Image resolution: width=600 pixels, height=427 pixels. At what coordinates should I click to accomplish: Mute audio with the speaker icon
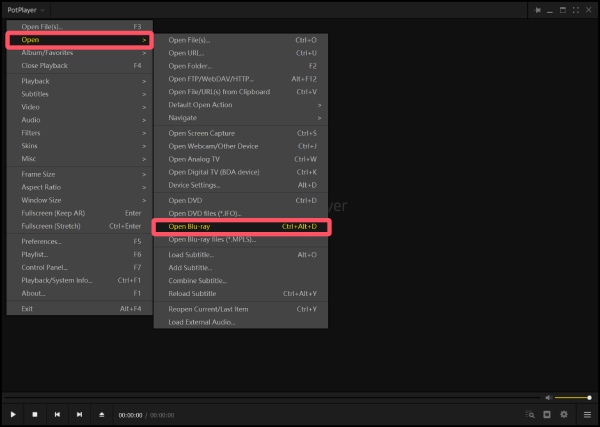click(548, 398)
